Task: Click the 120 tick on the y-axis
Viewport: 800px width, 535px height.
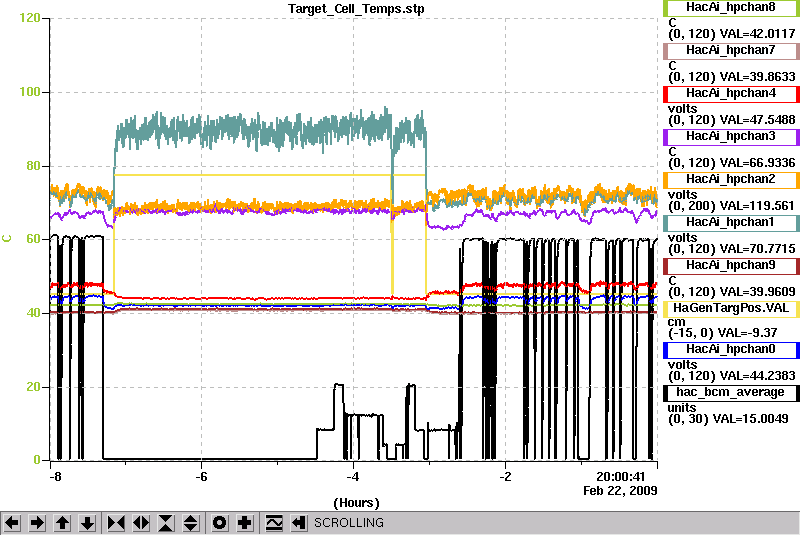Action: pyautogui.click(x=30, y=18)
